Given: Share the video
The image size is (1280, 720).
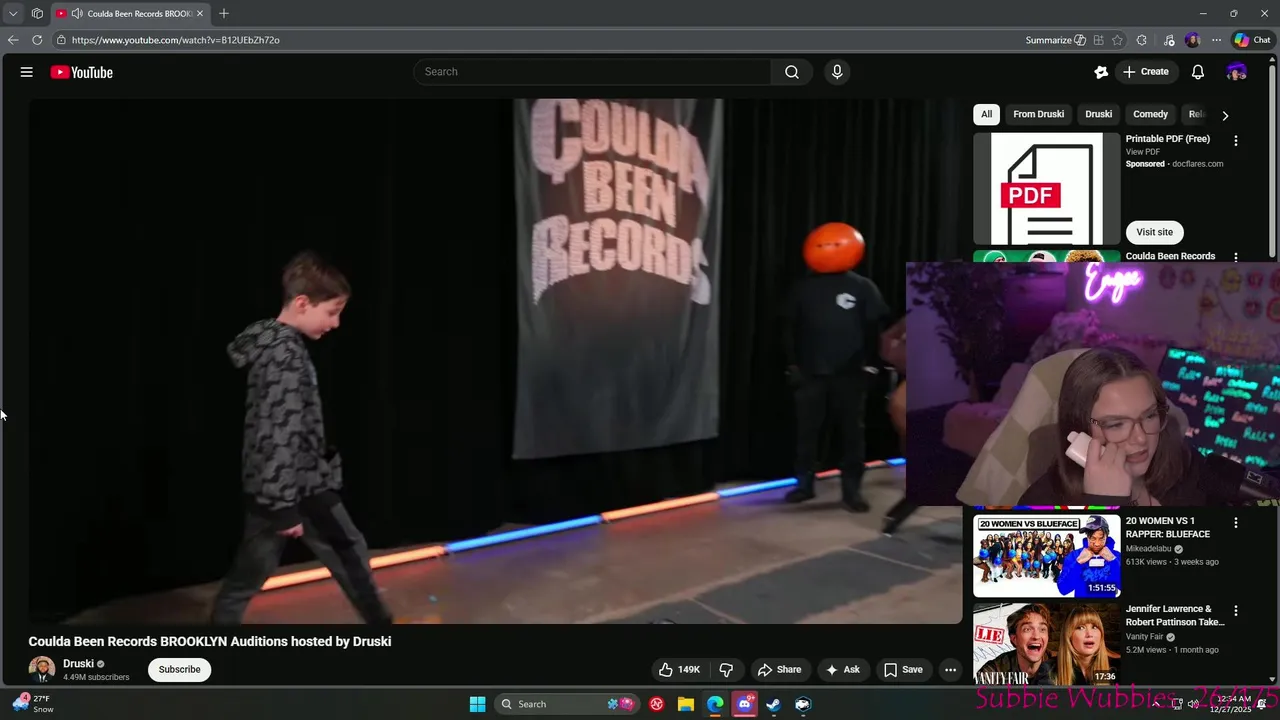Looking at the screenshot, I should click(779, 670).
